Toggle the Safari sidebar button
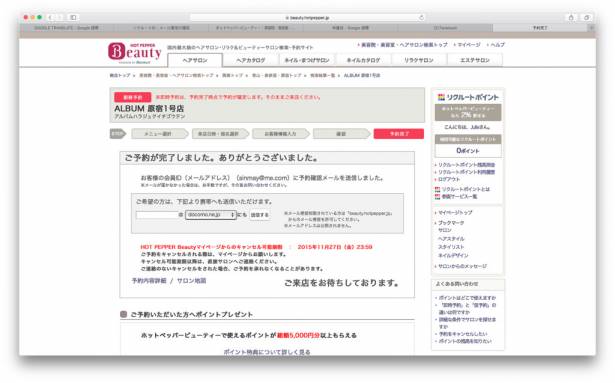This screenshot has width=615, height=383. coord(73,17)
